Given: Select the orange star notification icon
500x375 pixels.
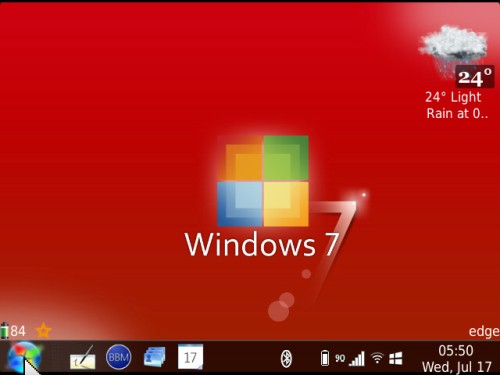Looking at the screenshot, I should [x=43, y=331].
